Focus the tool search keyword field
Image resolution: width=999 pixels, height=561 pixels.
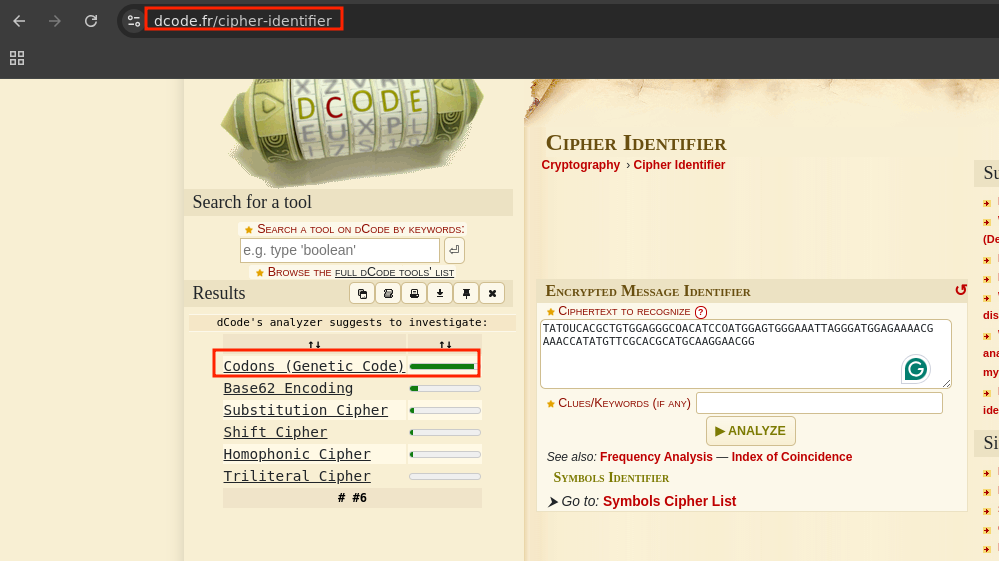point(340,250)
